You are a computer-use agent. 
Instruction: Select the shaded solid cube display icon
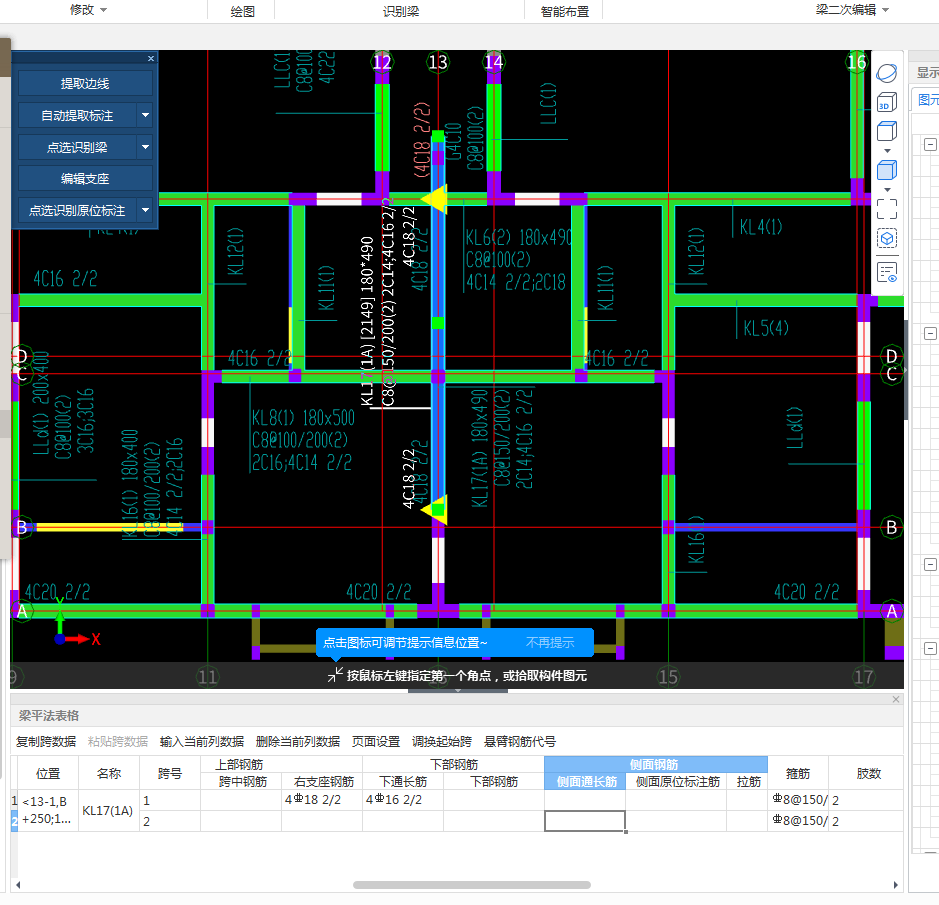point(886,170)
